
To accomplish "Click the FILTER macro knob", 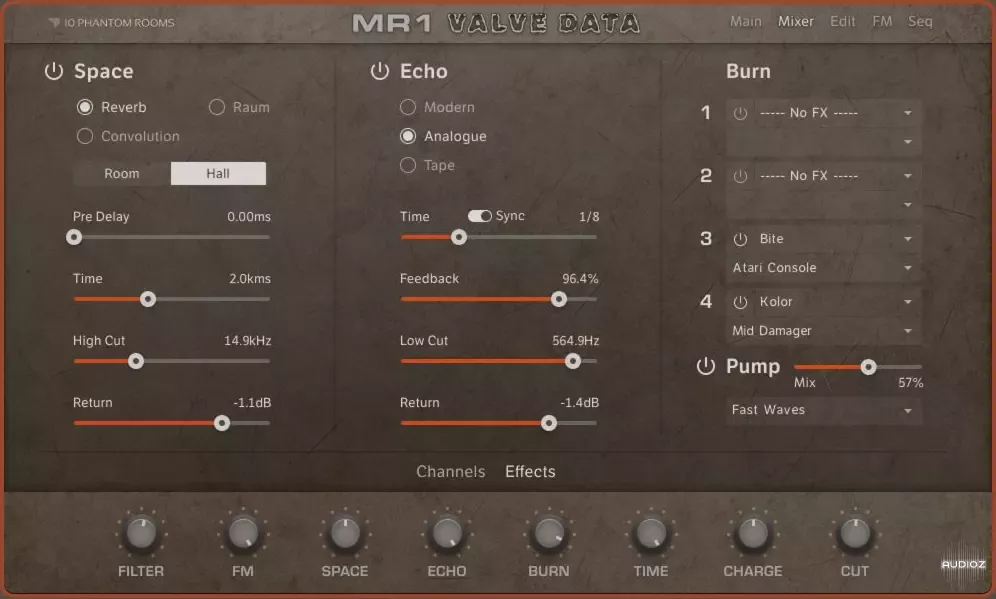I will click(141, 534).
